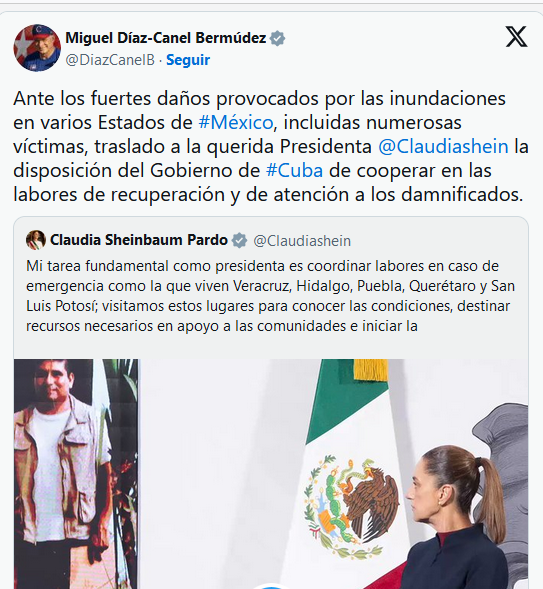Open the X logo in the tweet corner

[516, 36]
